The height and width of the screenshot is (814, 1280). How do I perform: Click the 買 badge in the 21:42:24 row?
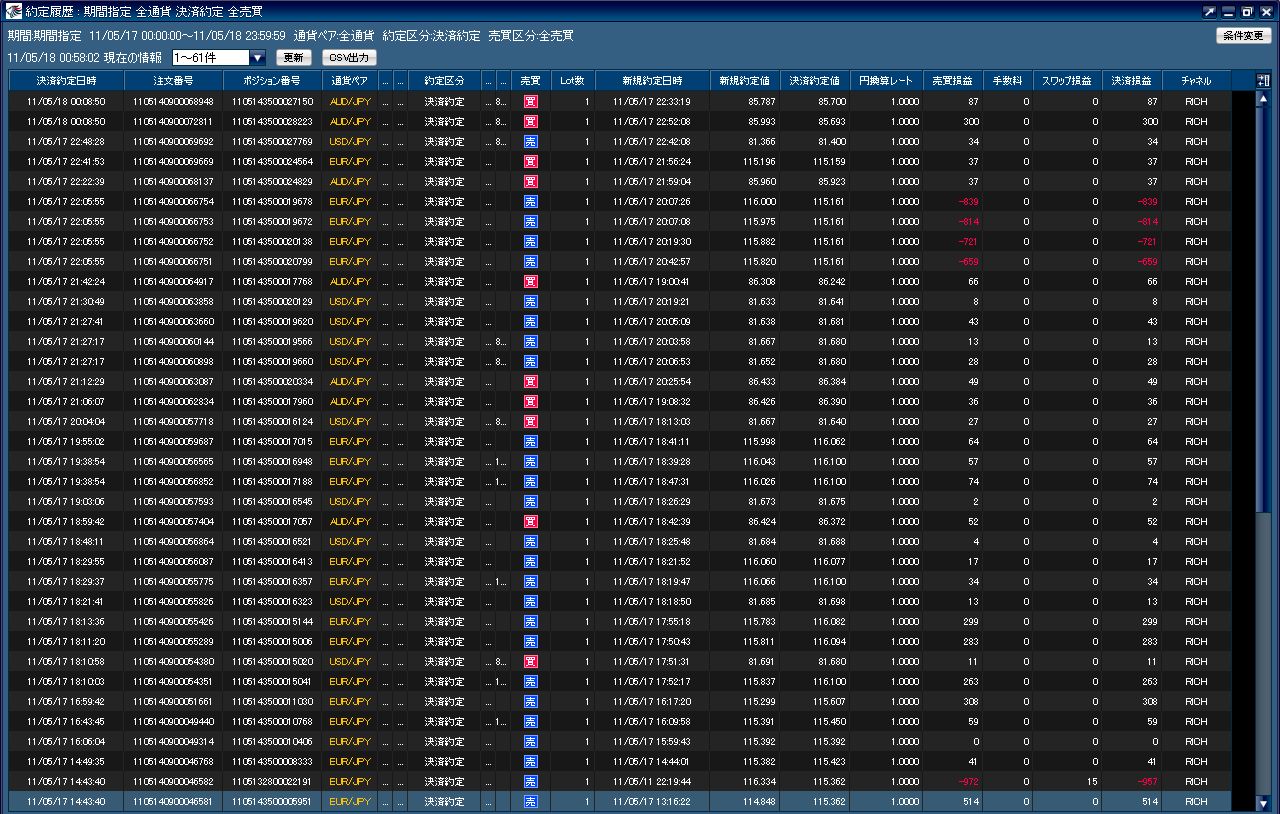click(x=531, y=282)
